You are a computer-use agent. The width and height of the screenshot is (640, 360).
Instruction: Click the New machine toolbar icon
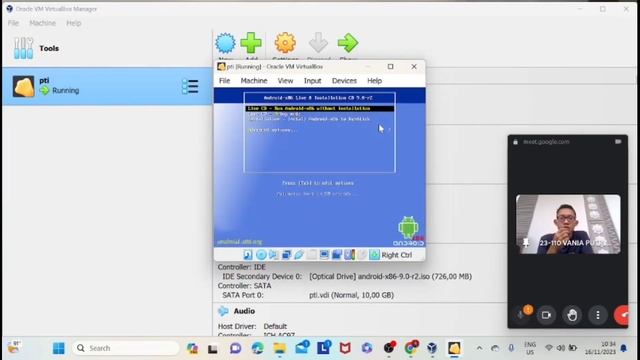pos(225,43)
